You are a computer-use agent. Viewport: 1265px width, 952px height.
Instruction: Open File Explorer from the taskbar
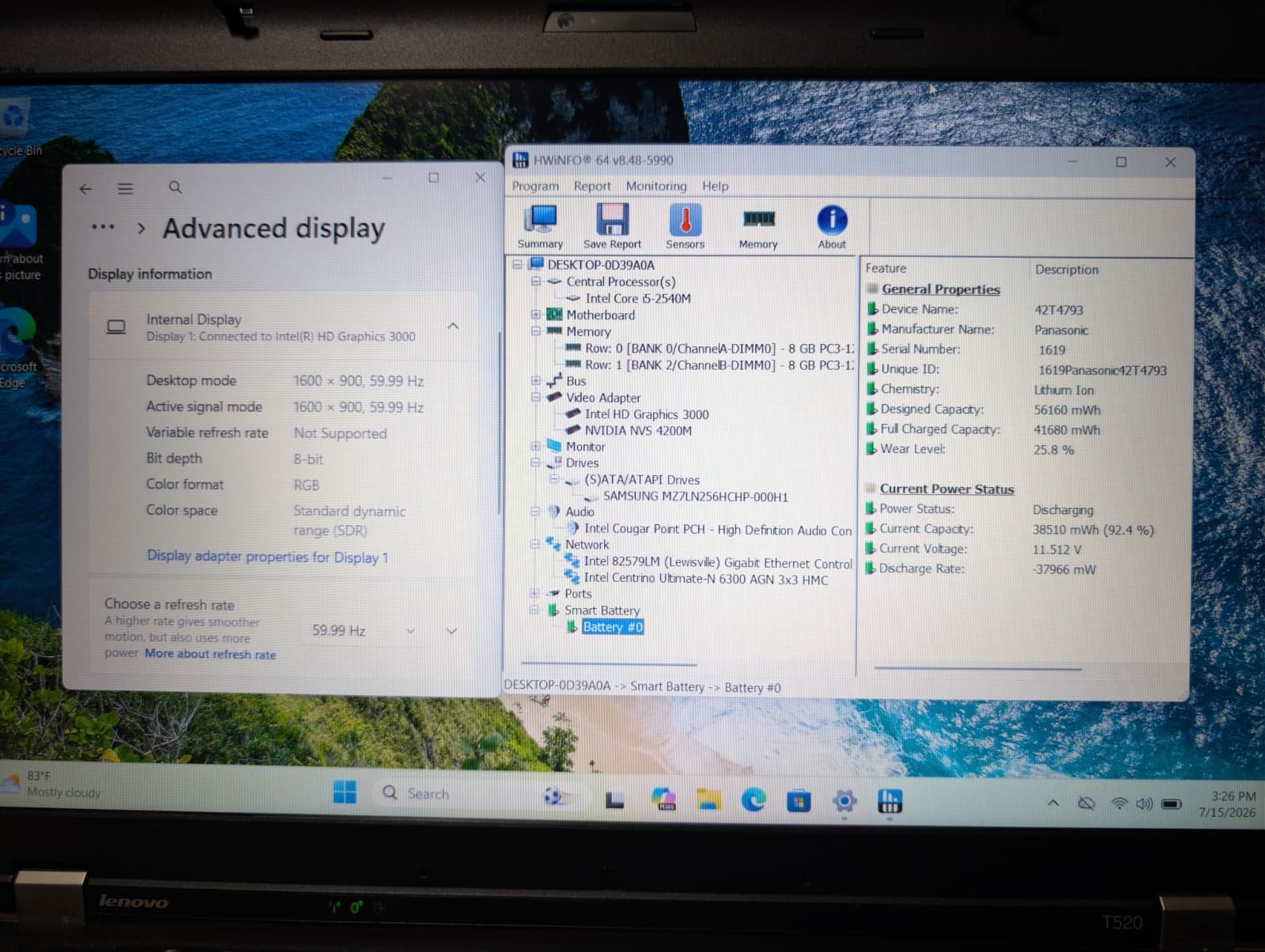708,800
